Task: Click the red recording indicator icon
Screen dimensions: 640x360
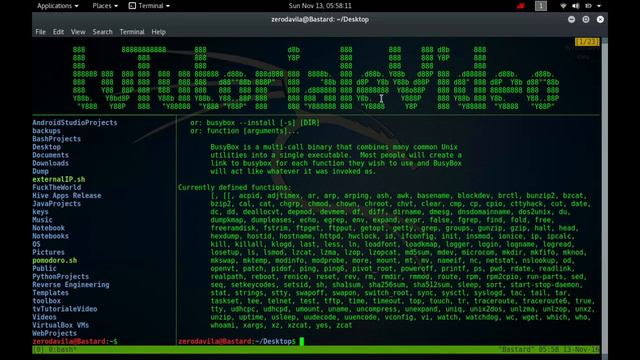Action: click(520, 6)
